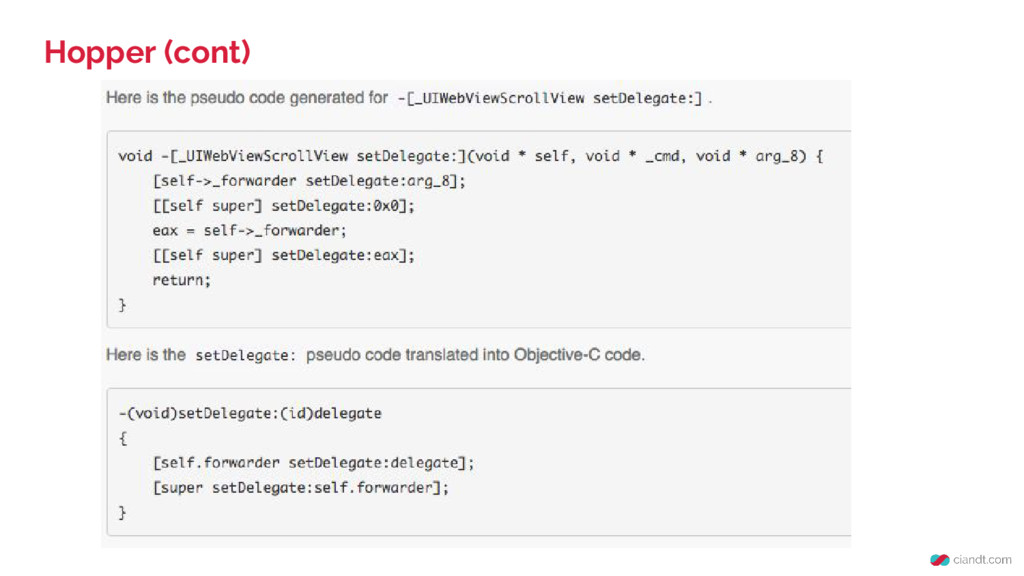The height and width of the screenshot is (576, 1024).
Task: Click the -(void)setDelegate:(id)delegate line
Action: [250, 413]
